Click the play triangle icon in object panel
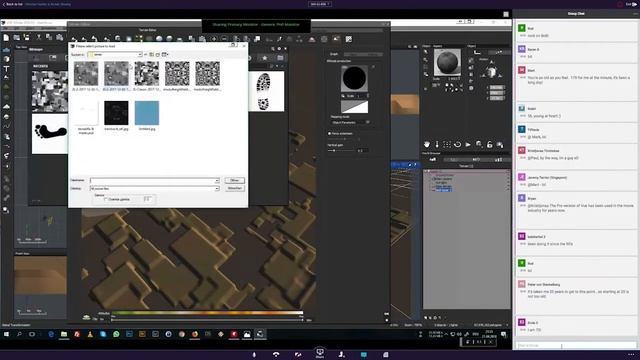The image size is (640, 360). (x=468, y=144)
